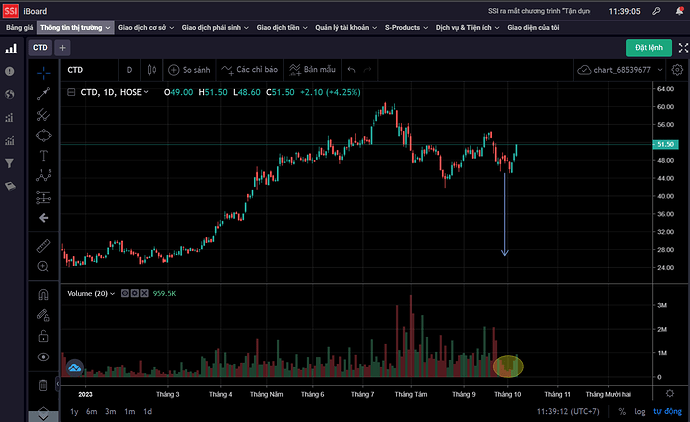Viewport: 690px width, 422px height.
Task: Expand the Quản lý tài khoản menu
Action: pos(346,28)
